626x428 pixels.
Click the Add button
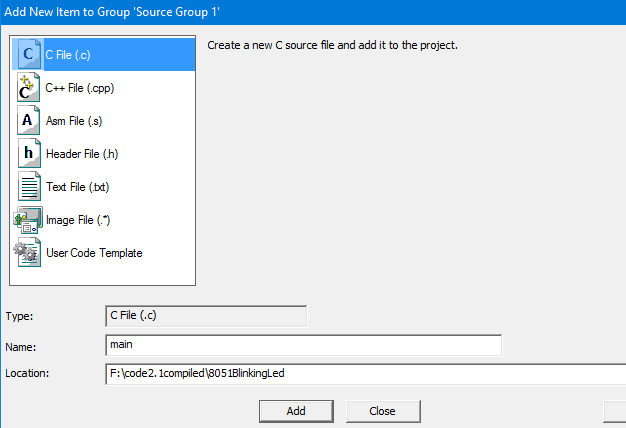click(x=296, y=411)
